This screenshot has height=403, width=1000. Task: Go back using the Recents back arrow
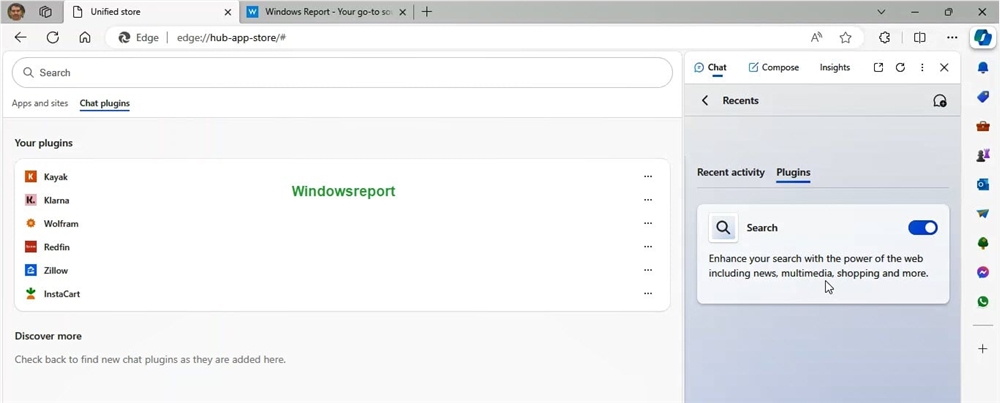pos(705,101)
